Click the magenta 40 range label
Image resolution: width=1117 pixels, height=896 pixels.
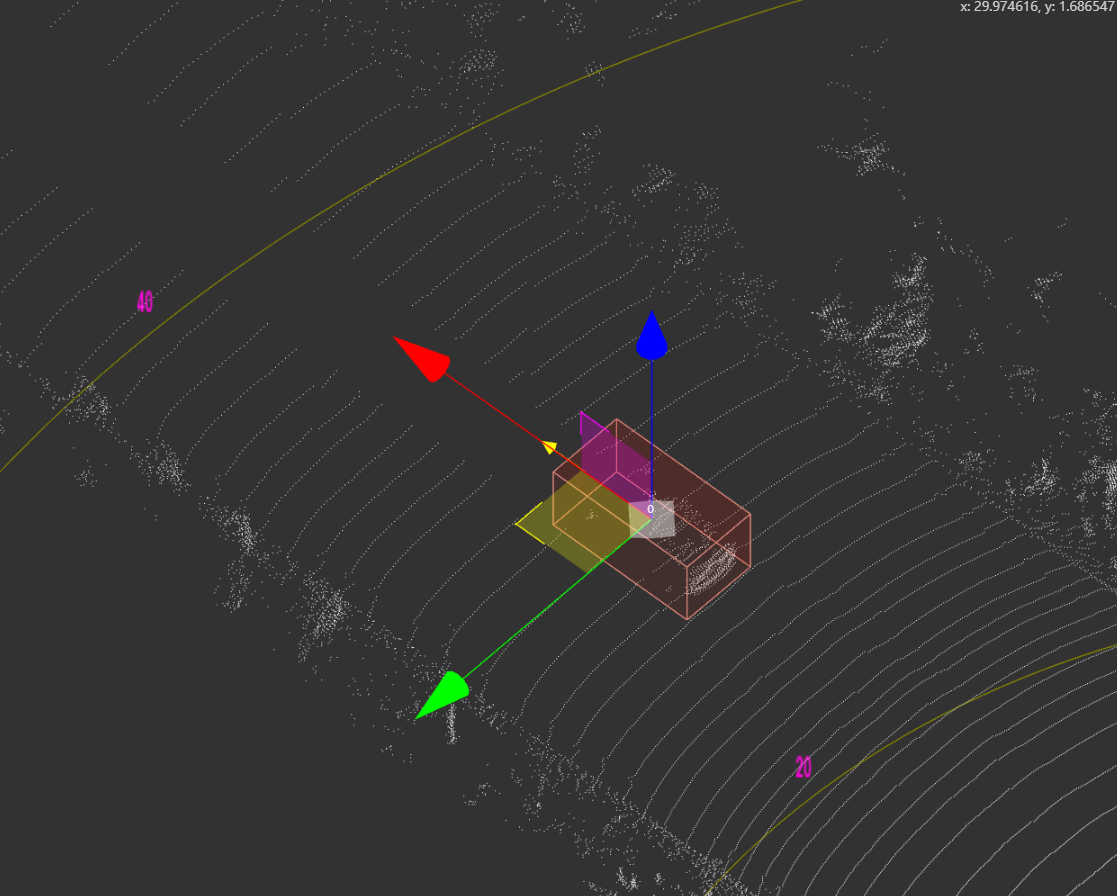coord(145,302)
